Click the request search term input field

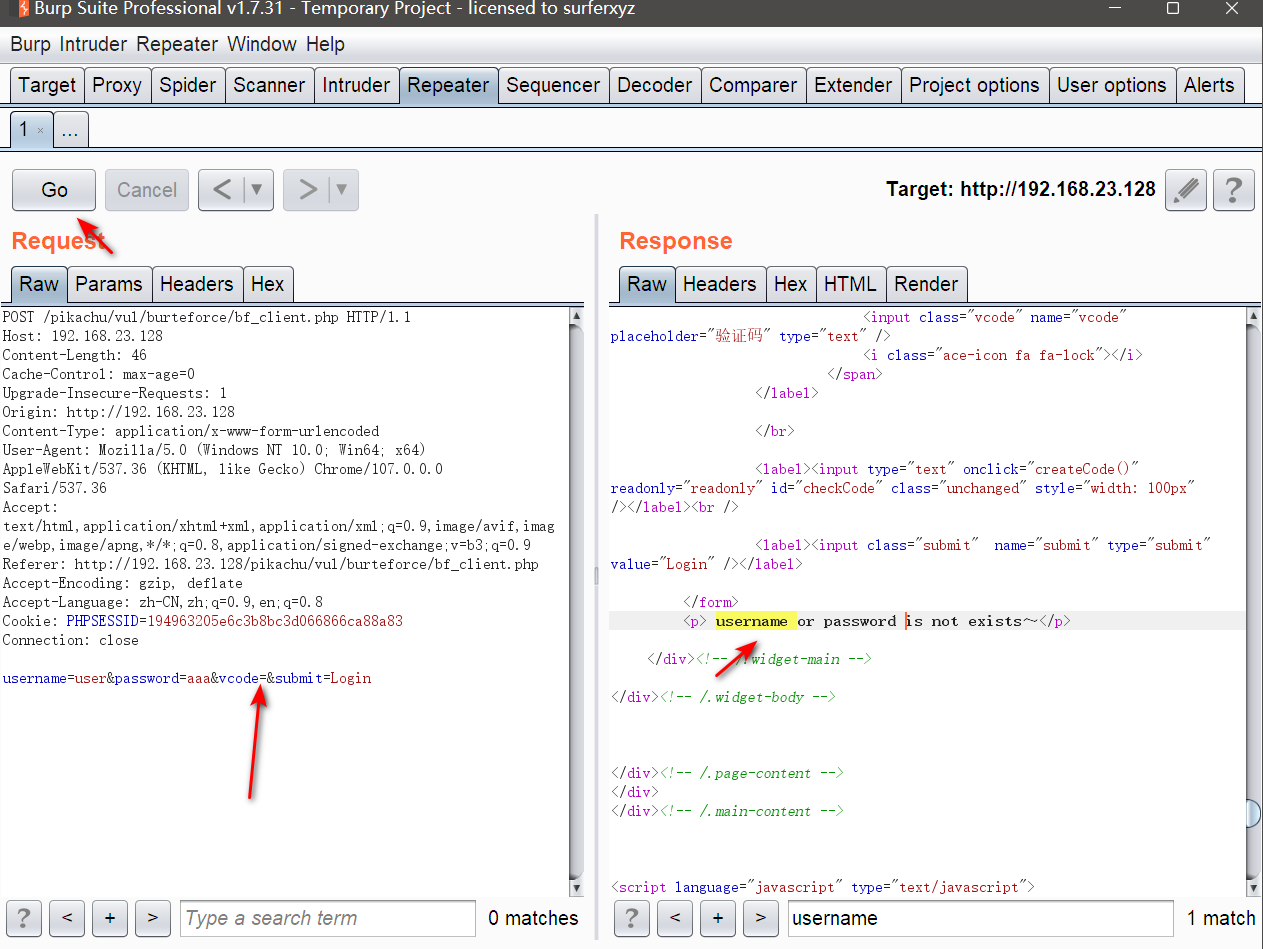pyautogui.click(x=327, y=918)
